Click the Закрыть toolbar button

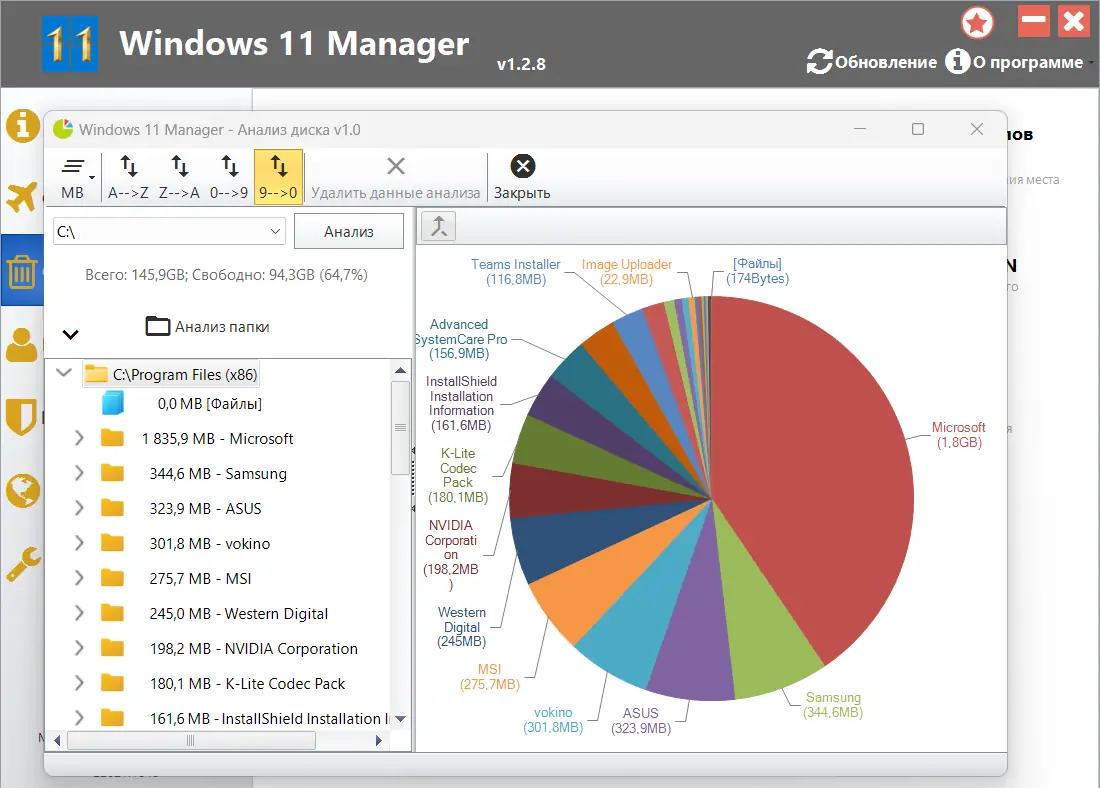522,177
